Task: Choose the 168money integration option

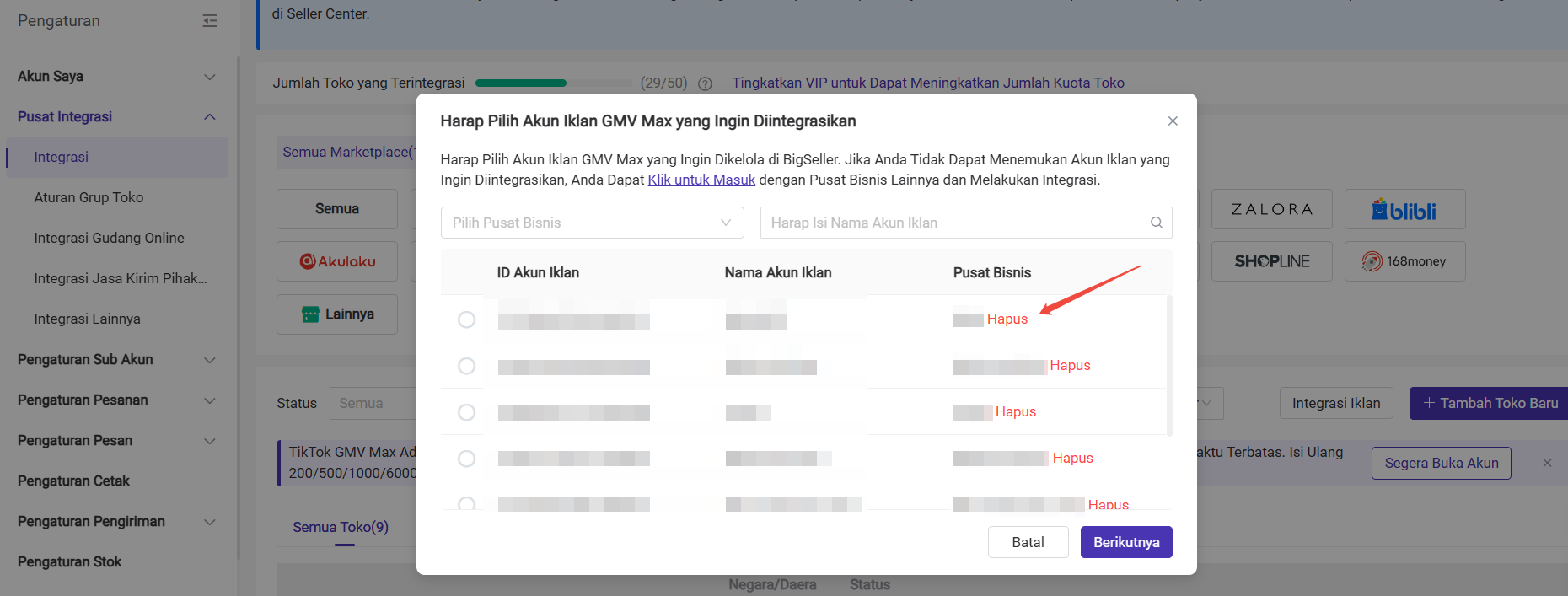Action: tap(1404, 261)
